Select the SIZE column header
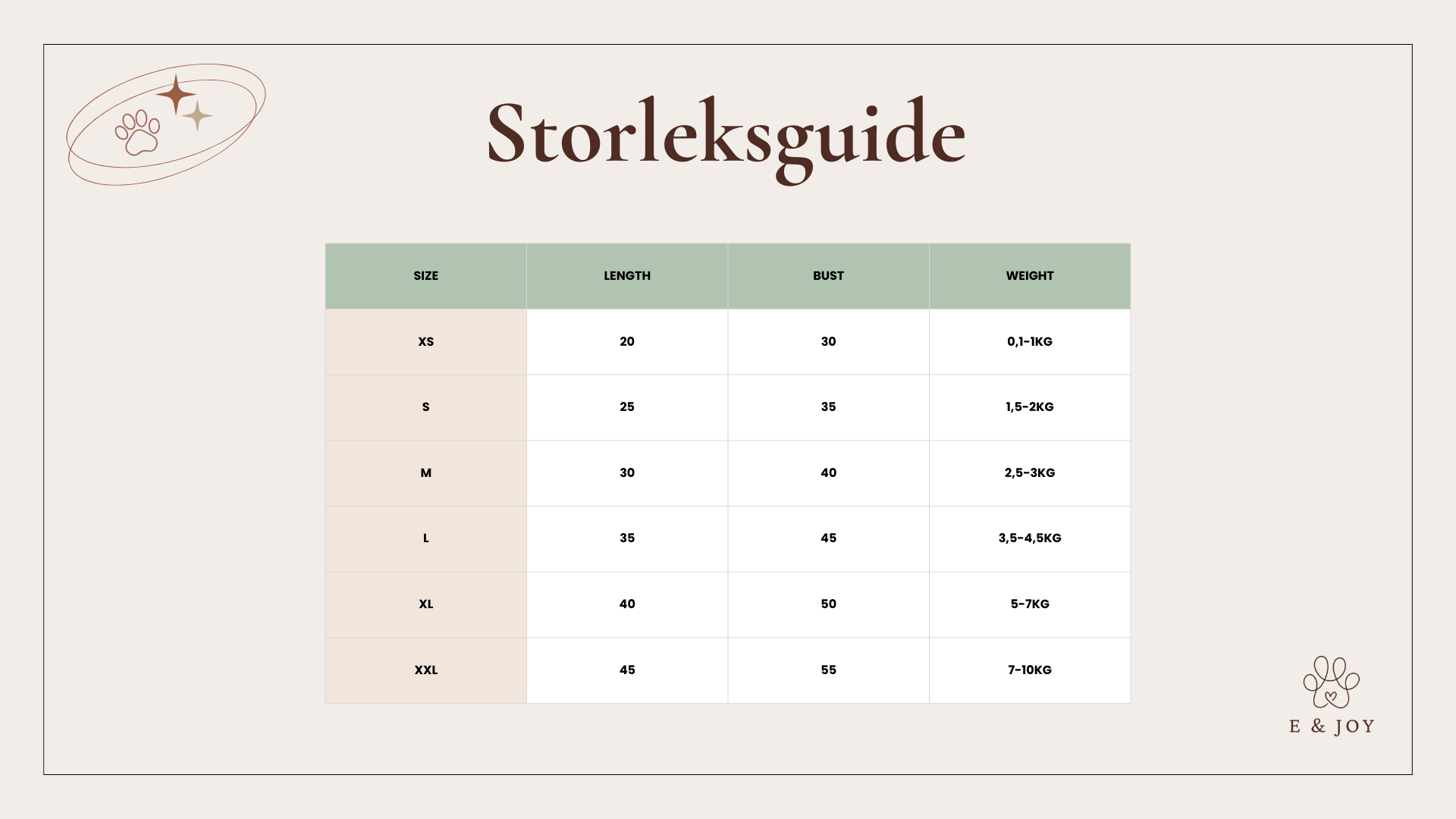Viewport: 1456px width, 819px height. click(x=425, y=276)
